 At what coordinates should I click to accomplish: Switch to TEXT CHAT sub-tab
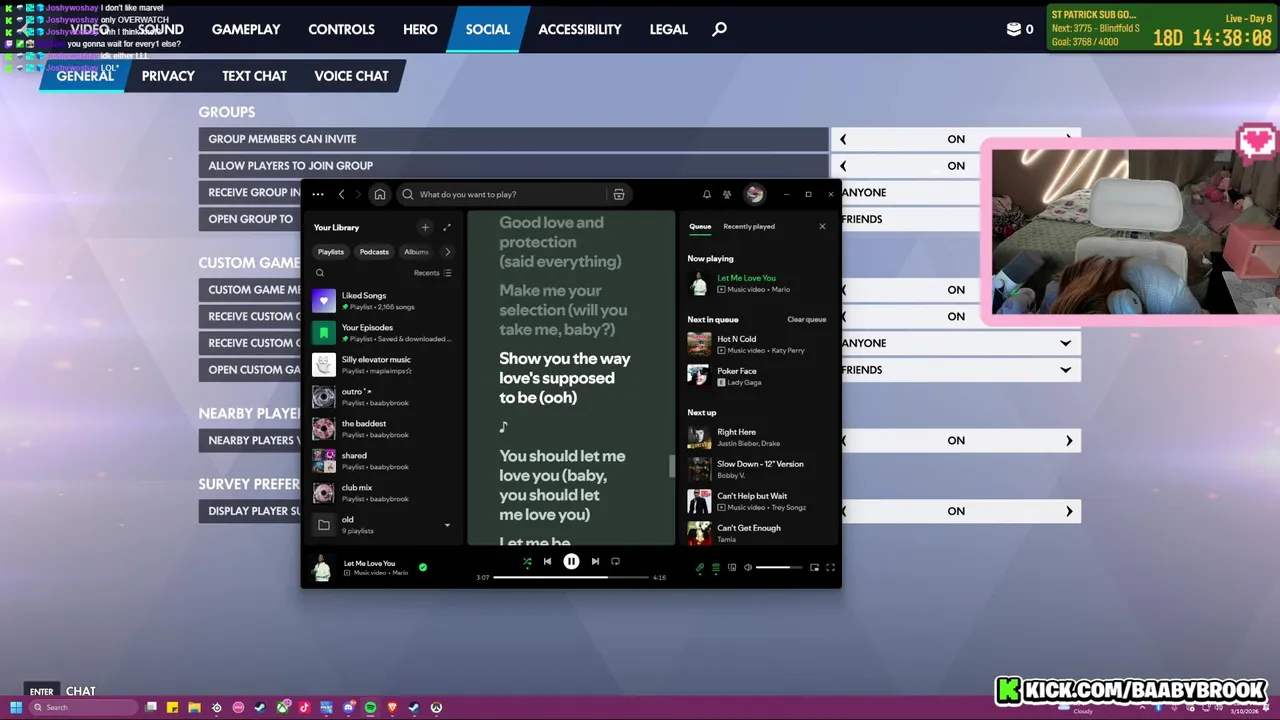[254, 76]
